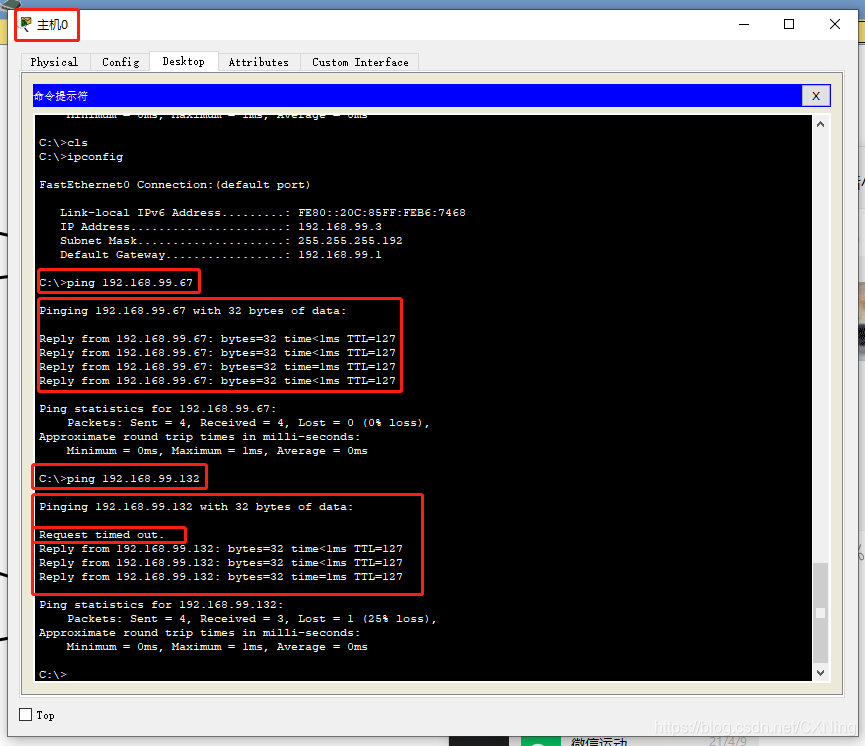Viewport: 865px width, 746px height.
Task: Click the 'C:\>ping 192.168.99.132' command line
Action: [x=119, y=478]
